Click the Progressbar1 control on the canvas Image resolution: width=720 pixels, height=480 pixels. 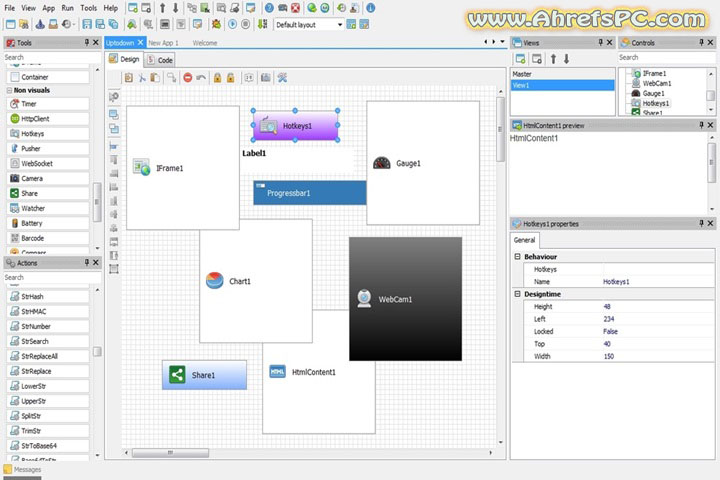(310, 193)
